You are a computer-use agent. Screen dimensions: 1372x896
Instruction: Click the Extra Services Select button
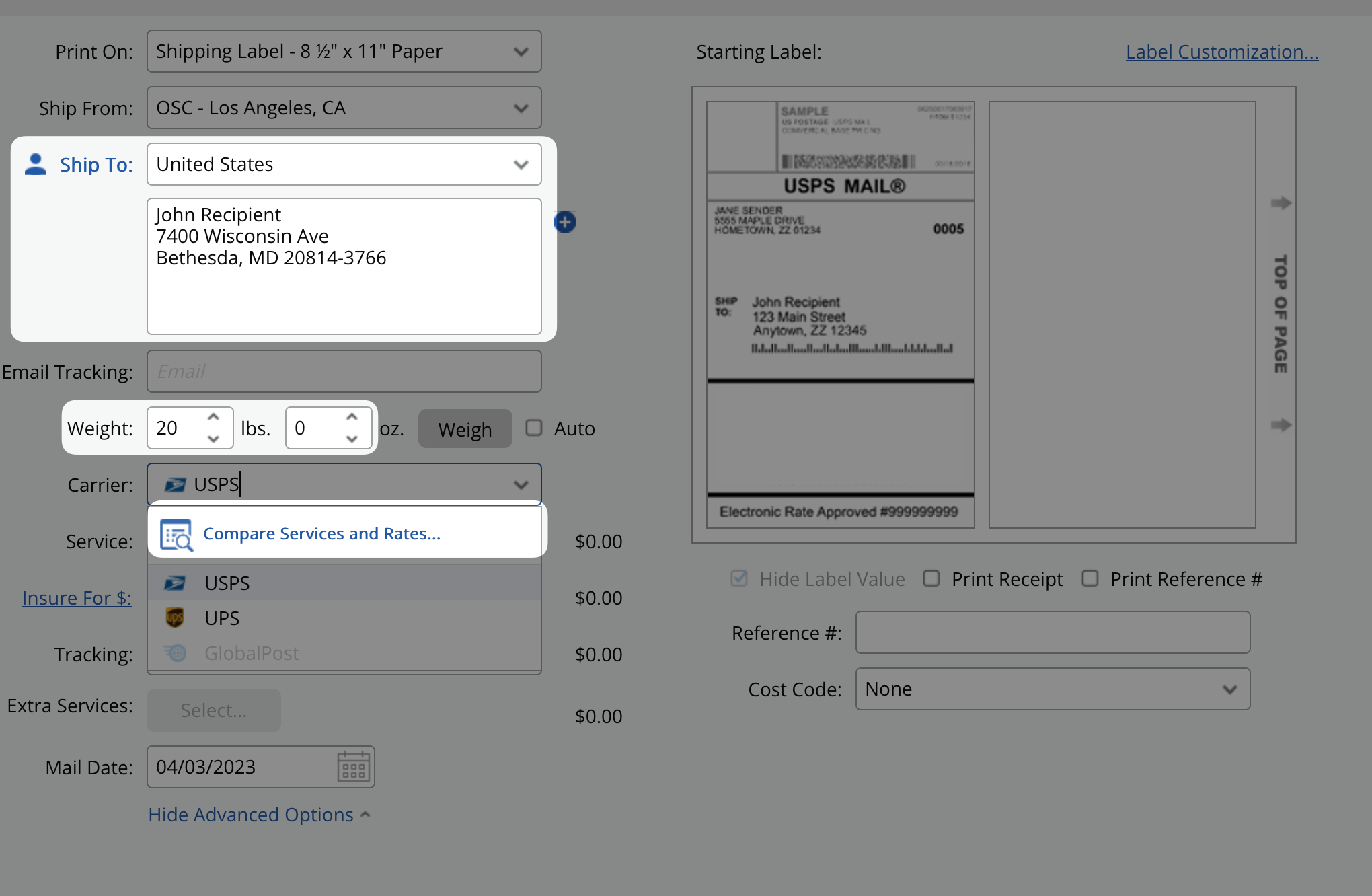(x=214, y=710)
